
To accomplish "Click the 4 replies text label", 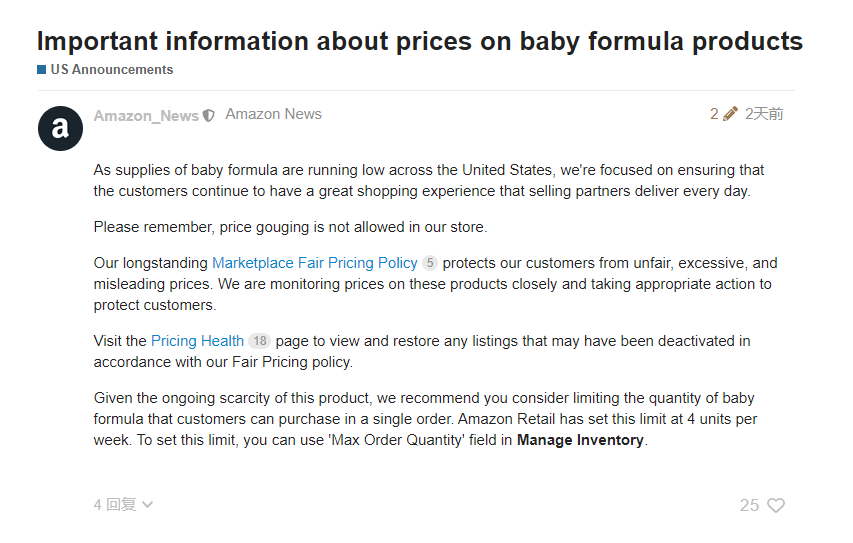I will [x=114, y=505].
